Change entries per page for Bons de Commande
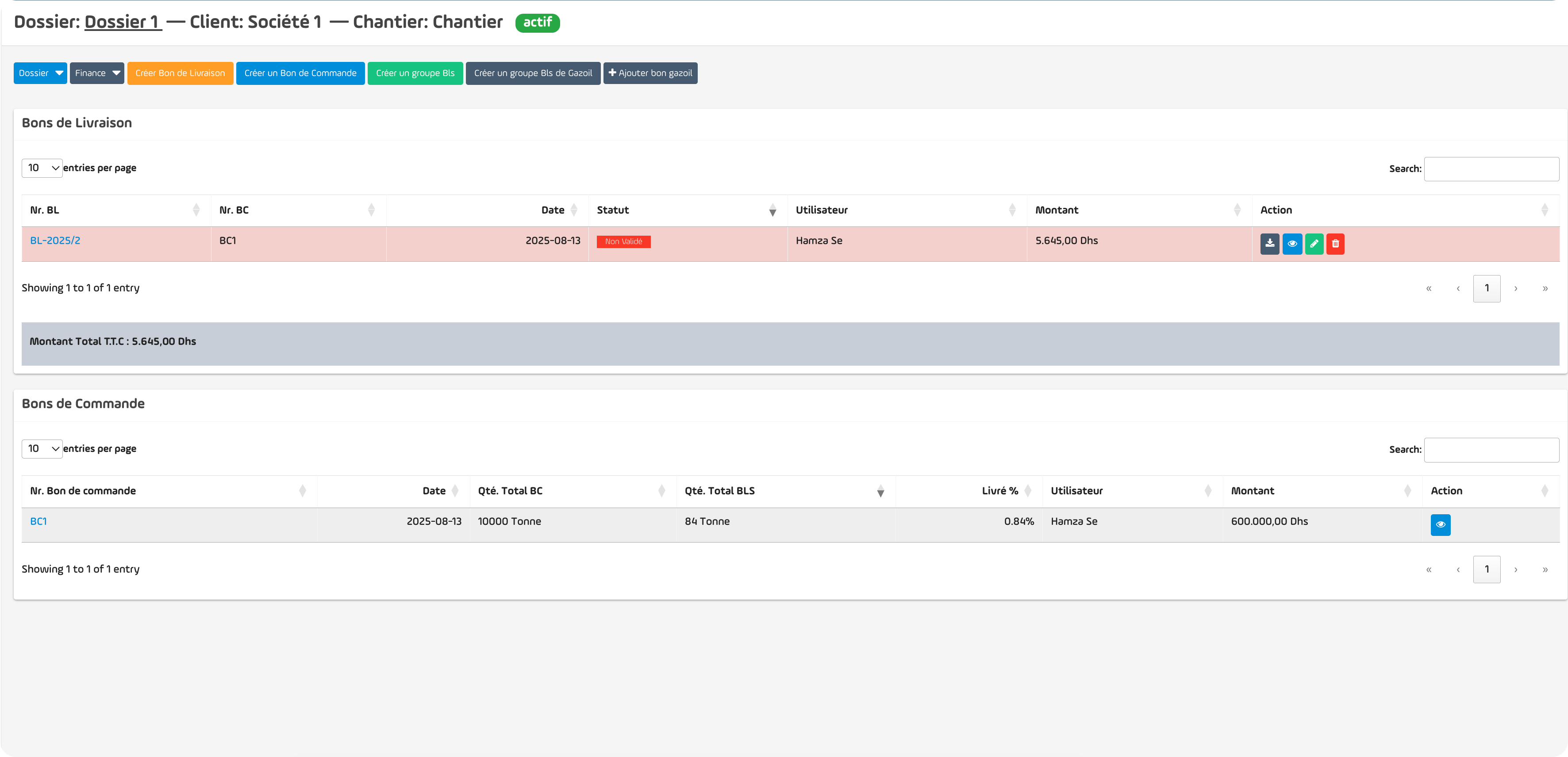Screen dimensions: 1568x757 [42, 449]
